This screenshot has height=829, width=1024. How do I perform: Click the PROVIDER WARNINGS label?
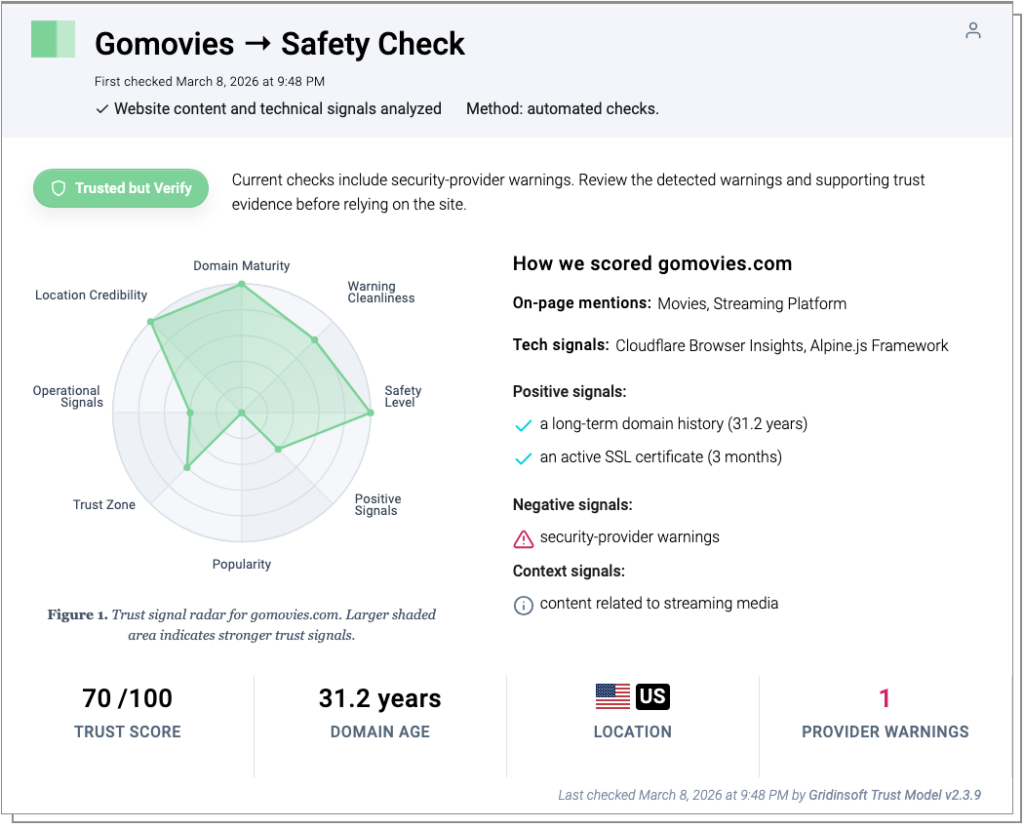[885, 732]
